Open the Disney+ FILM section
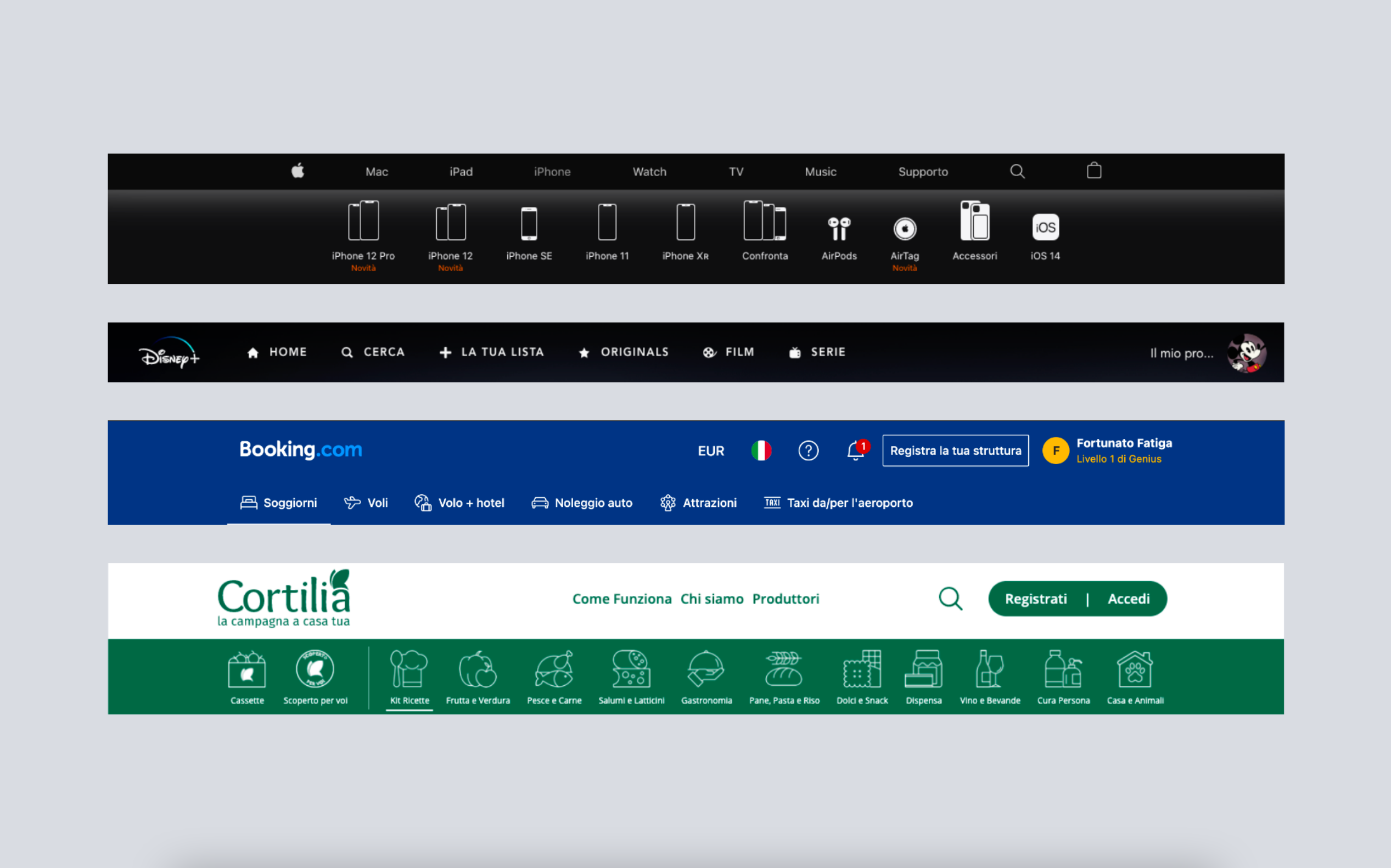The width and height of the screenshot is (1391, 868). click(728, 352)
